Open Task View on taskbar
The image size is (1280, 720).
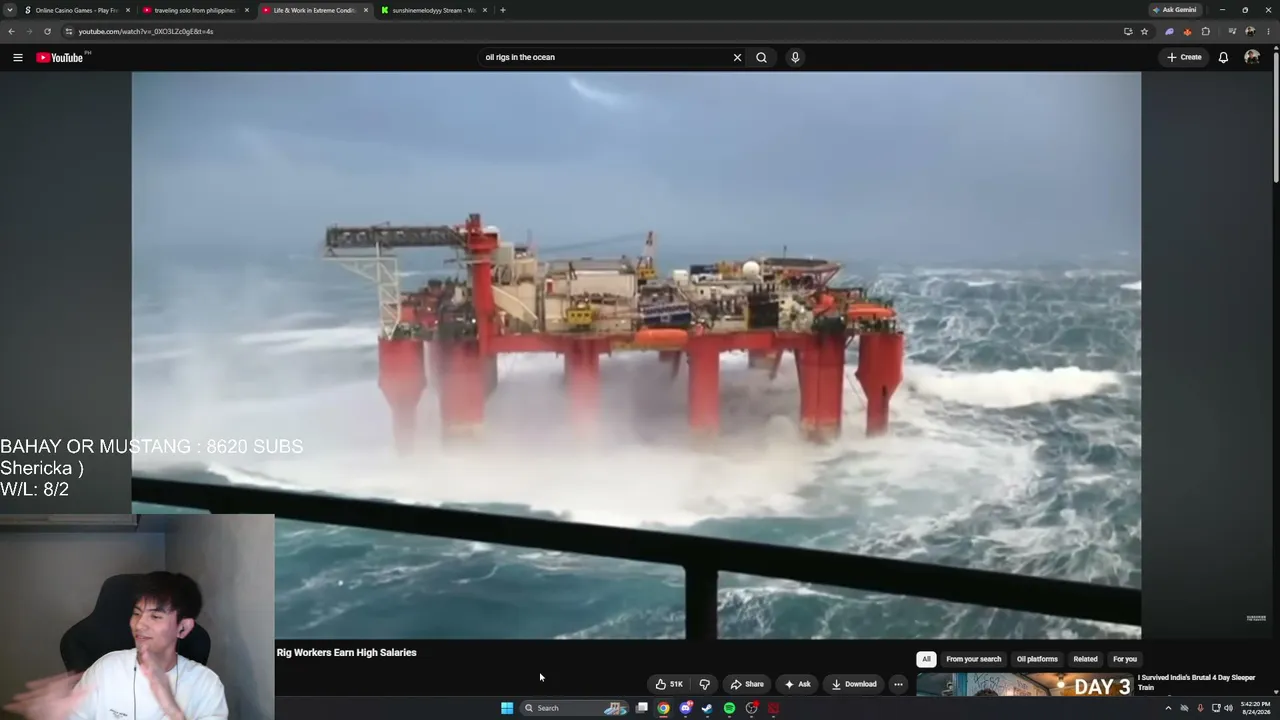click(642, 708)
